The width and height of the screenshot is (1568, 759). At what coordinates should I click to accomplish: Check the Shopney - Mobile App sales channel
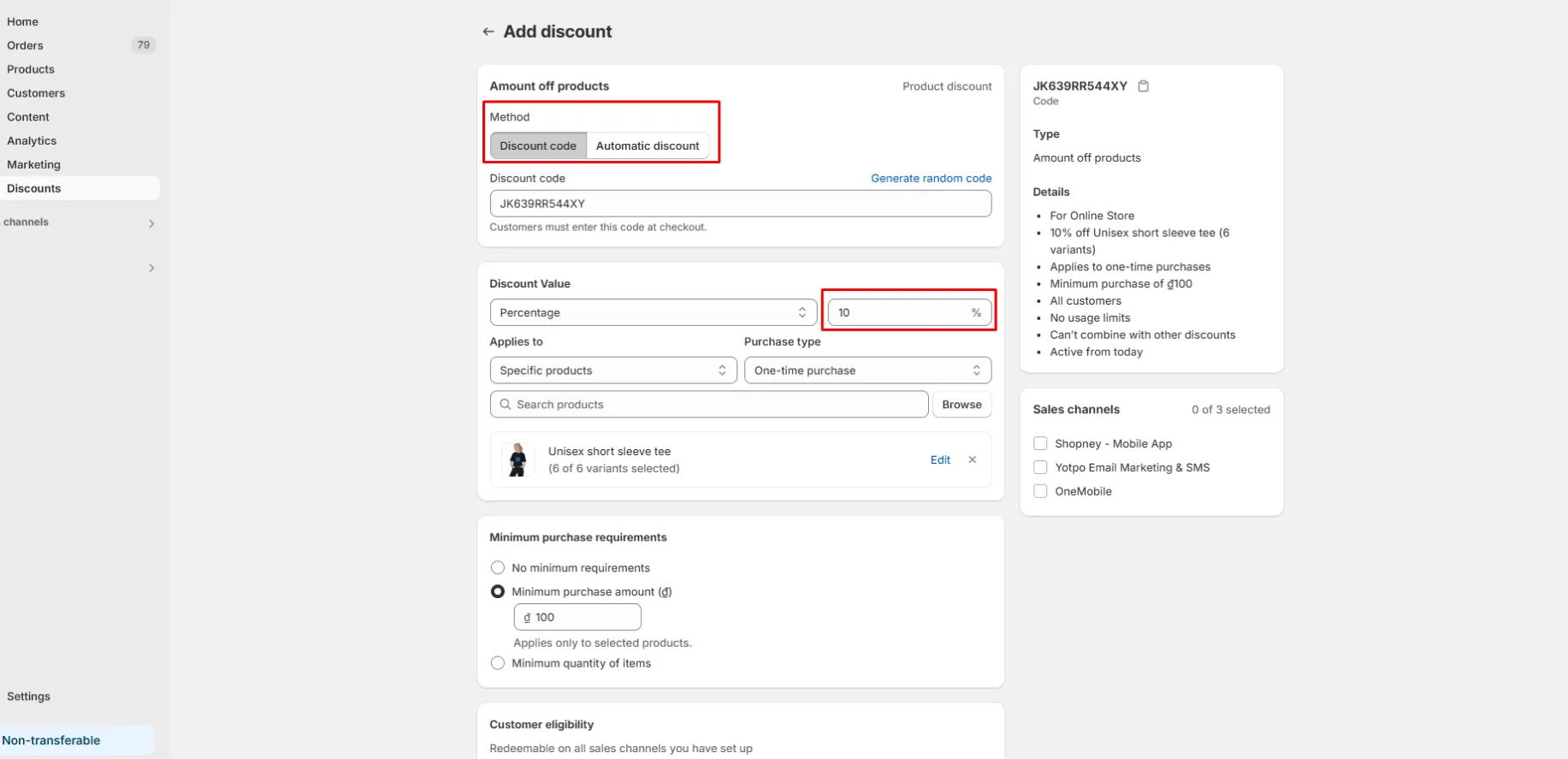click(x=1040, y=443)
